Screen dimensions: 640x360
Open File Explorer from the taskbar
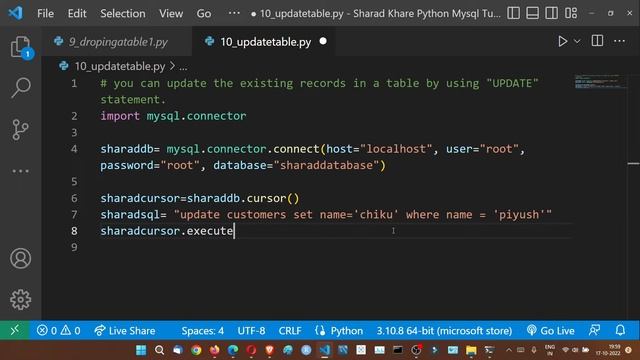(471, 350)
